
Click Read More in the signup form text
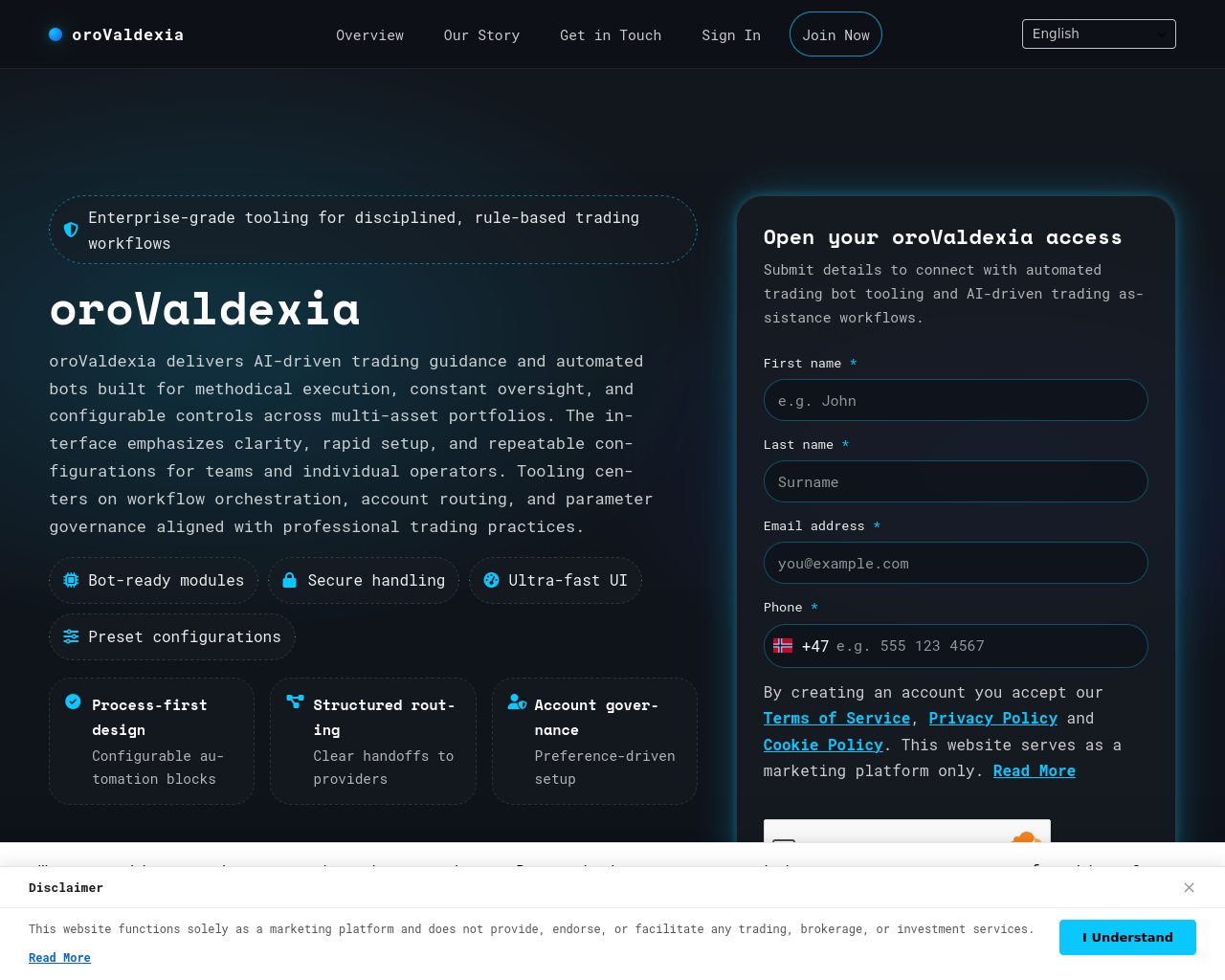coord(1035,771)
